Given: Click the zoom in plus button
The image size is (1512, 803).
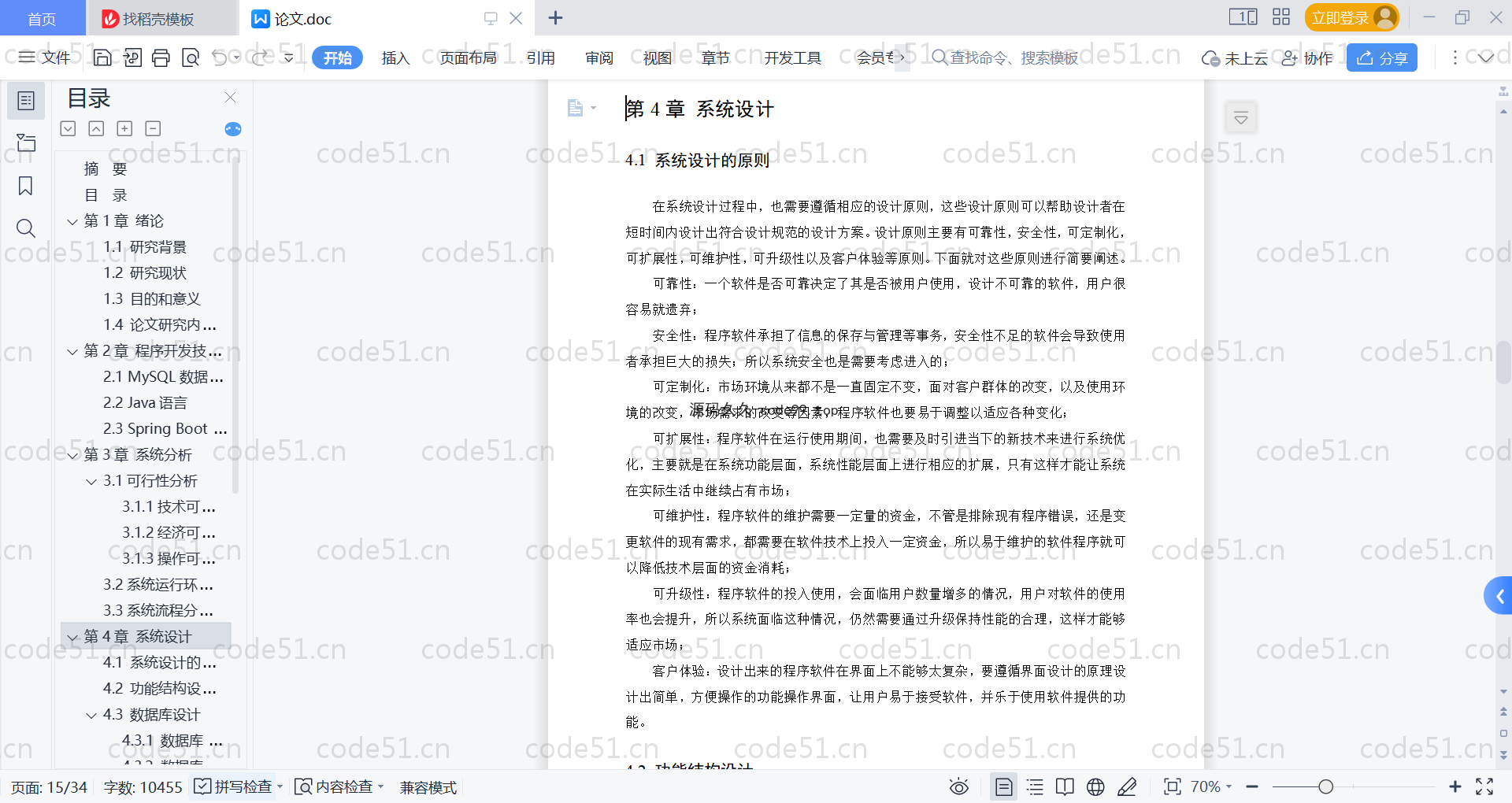Looking at the screenshot, I should 1455,786.
